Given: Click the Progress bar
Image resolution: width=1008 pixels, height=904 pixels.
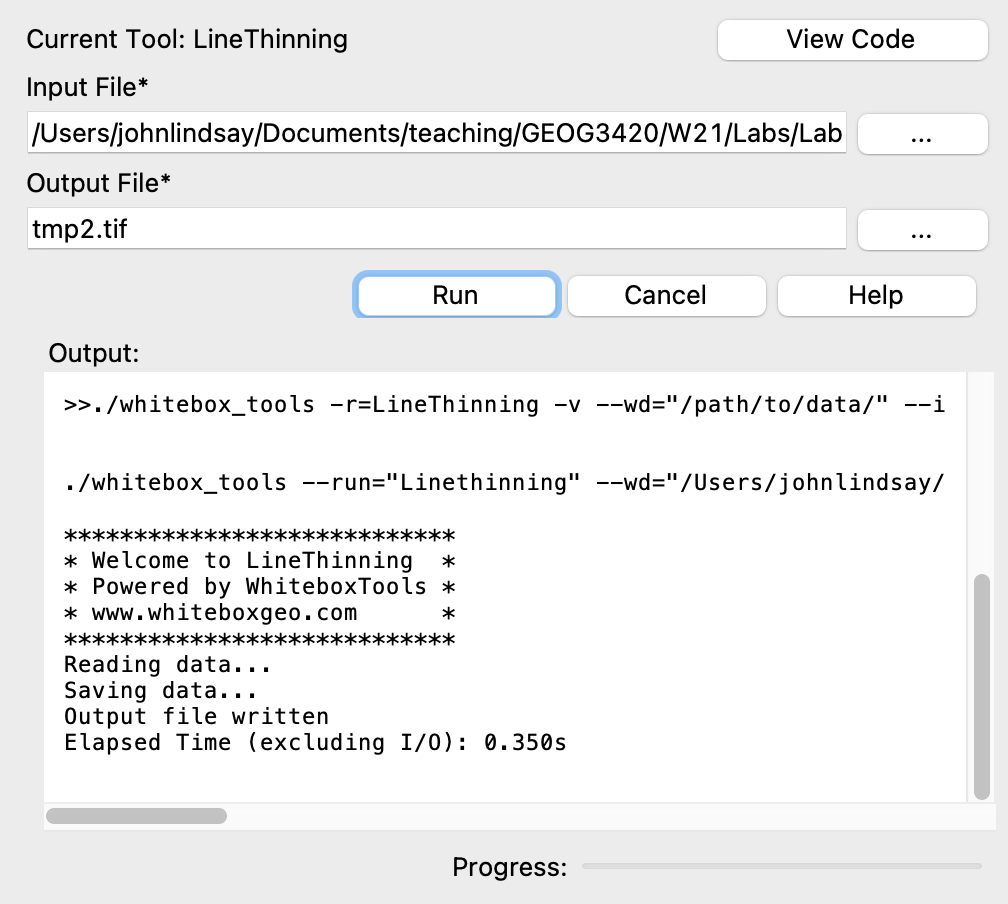Looking at the screenshot, I should (780, 868).
